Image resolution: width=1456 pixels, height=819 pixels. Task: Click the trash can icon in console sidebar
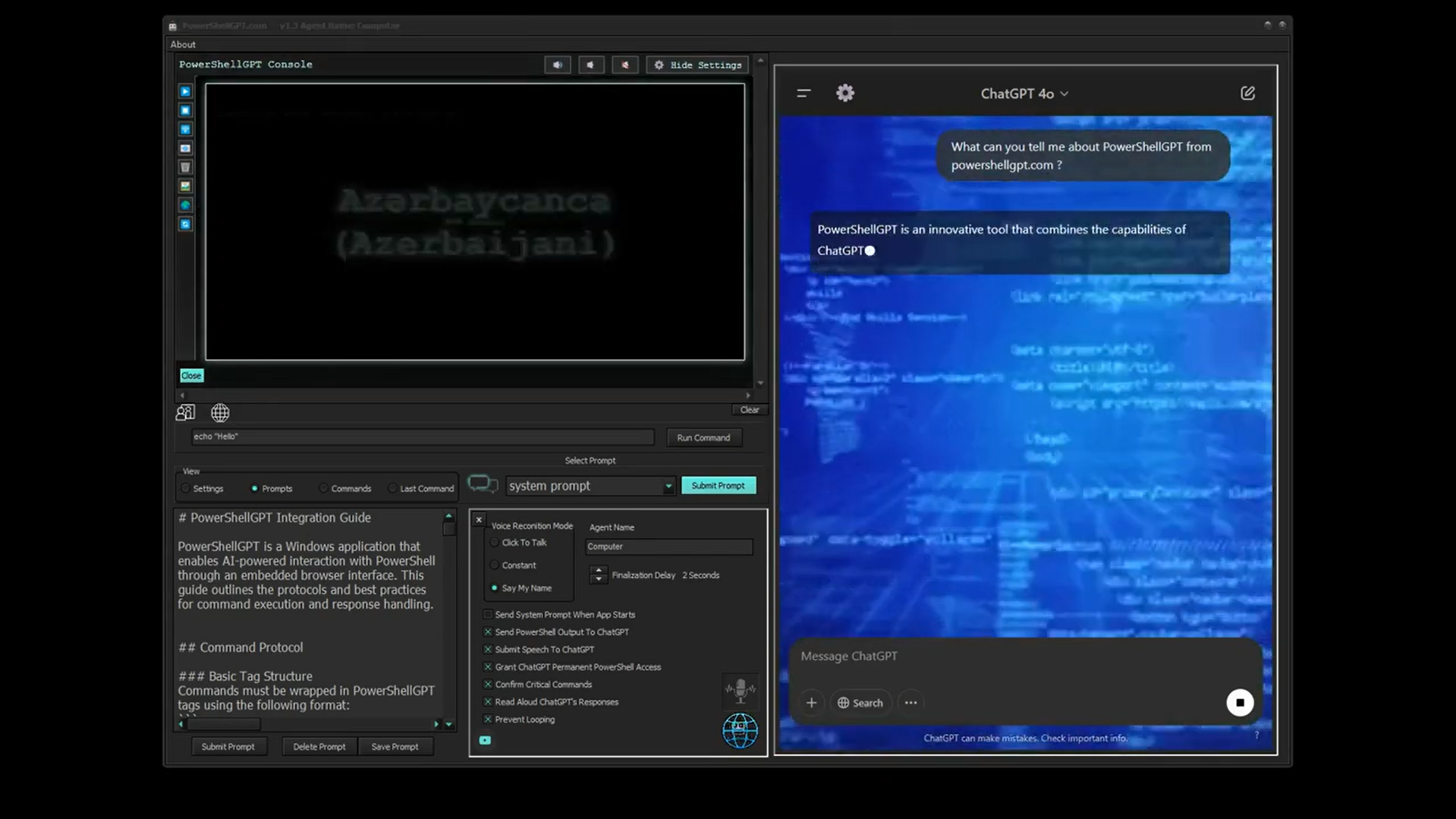[x=185, y=167]
